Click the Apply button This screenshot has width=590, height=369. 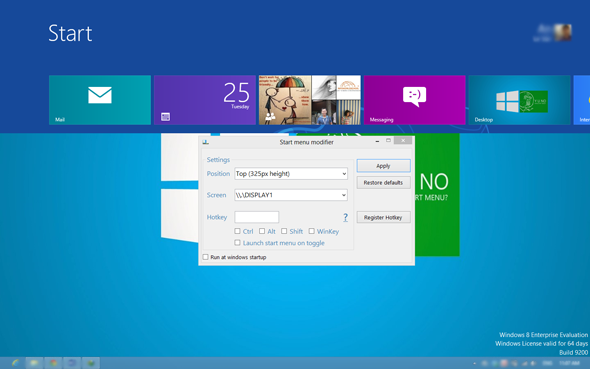click(383, 166)
